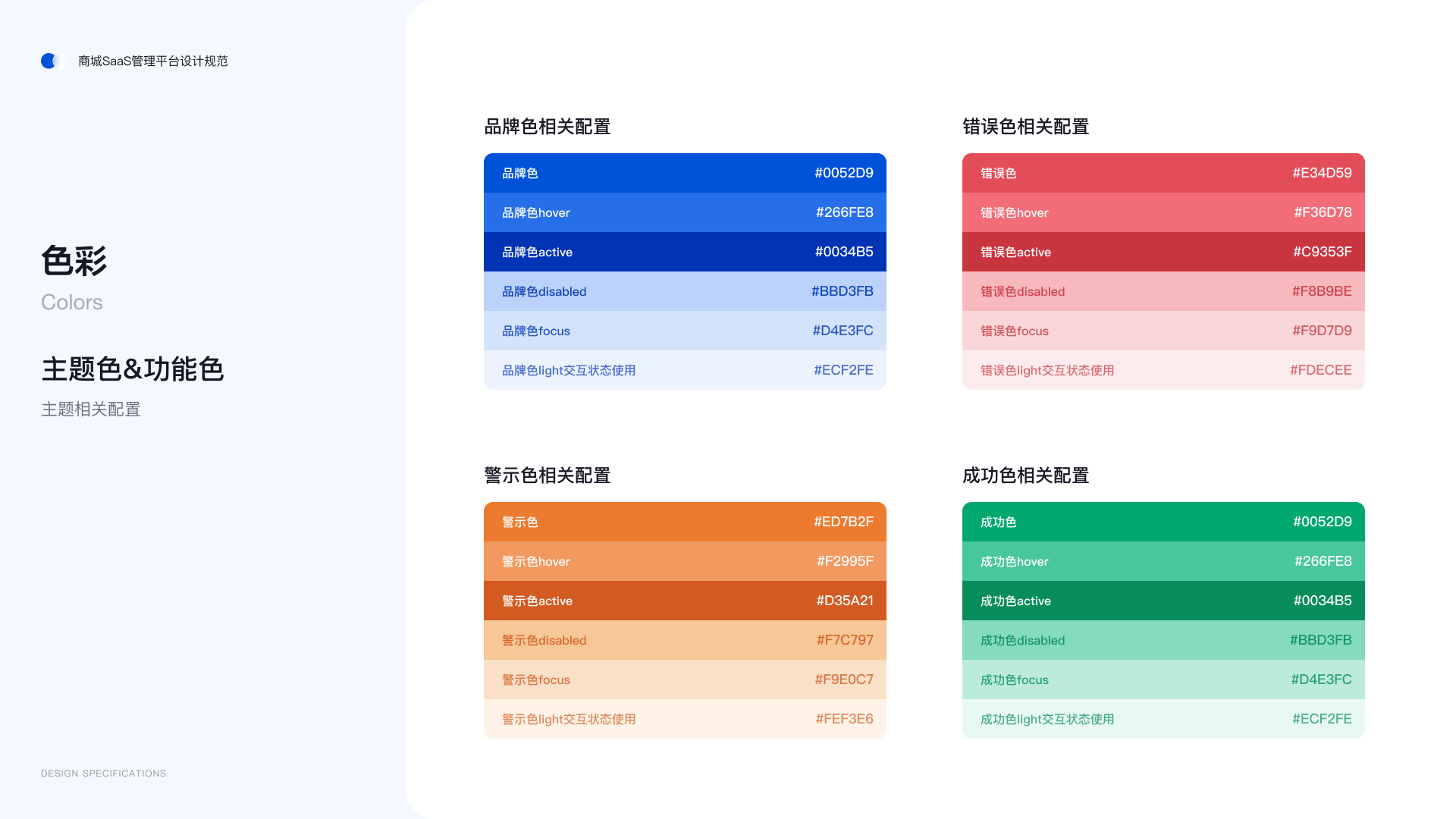This screenshot has height=819, width=1456.
Task: Click the 品牌色相关配置 heading
Action: [548, 127]
